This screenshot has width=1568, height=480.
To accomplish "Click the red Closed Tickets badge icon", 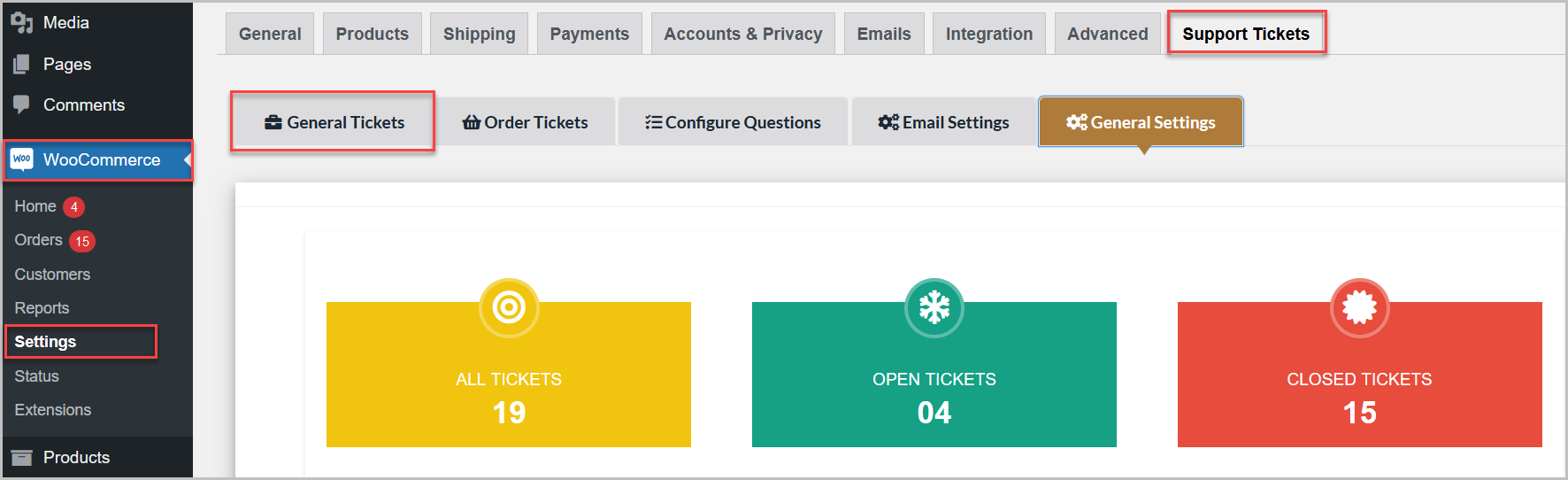I will [1360, 308].
